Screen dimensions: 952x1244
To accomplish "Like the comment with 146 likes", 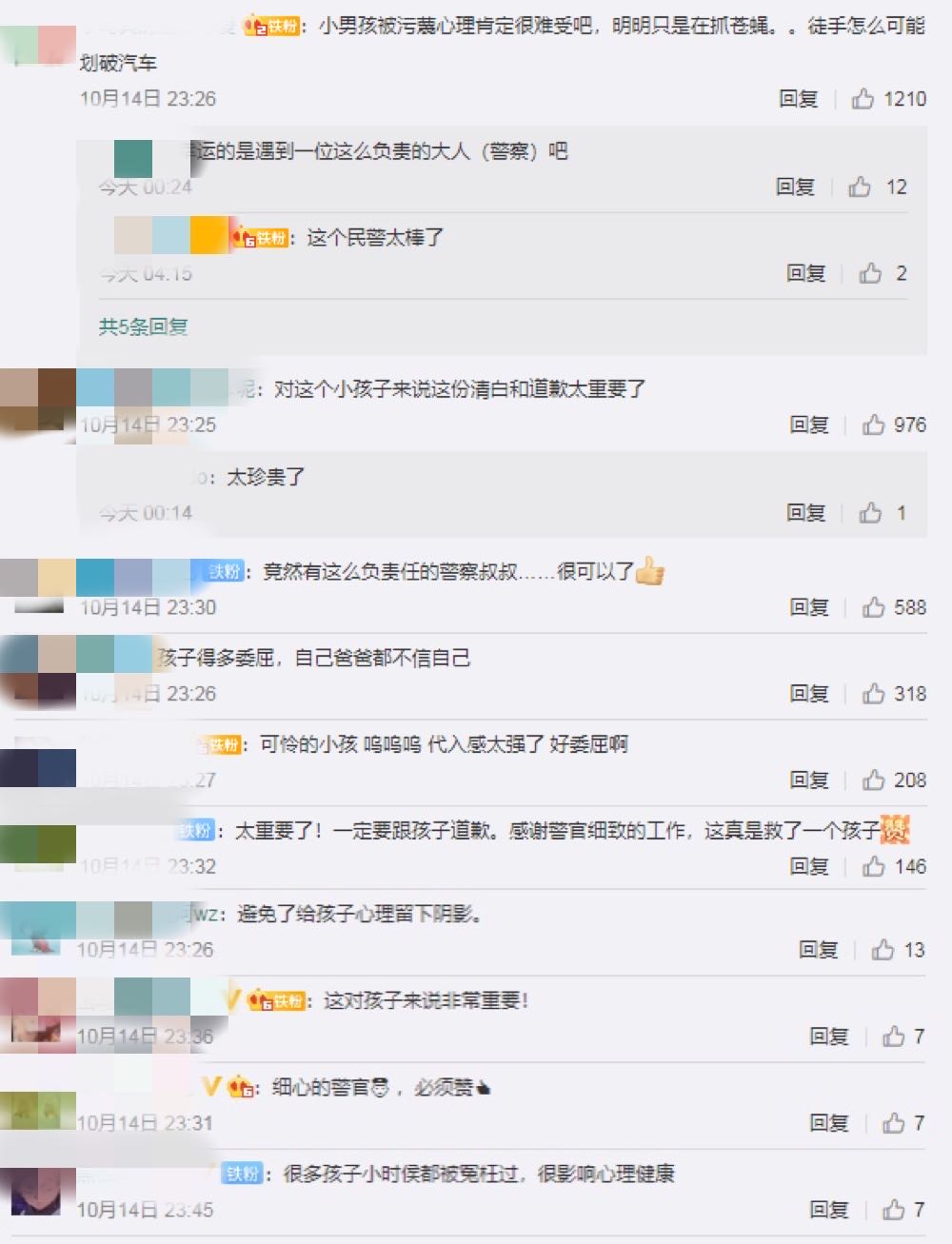I will (x=873, y=866).
